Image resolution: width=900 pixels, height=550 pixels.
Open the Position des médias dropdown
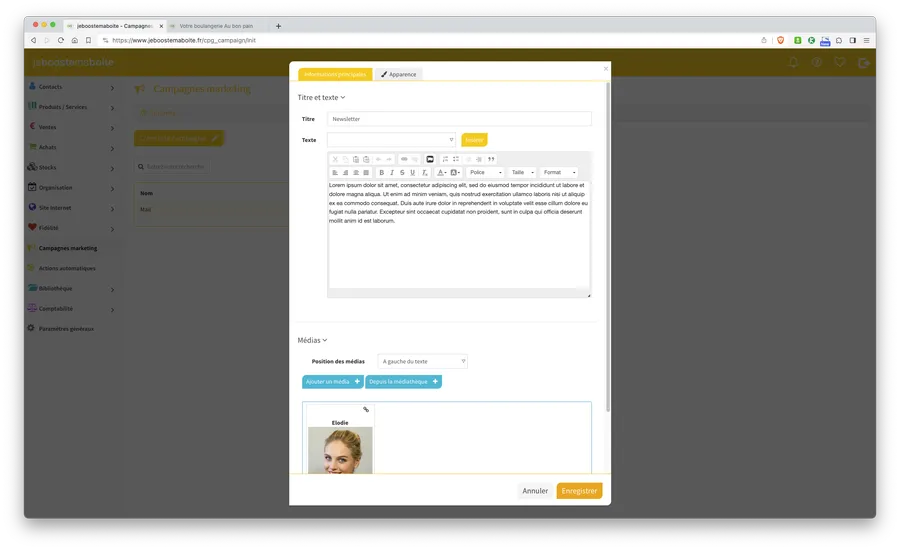click(x=422, y=361)
